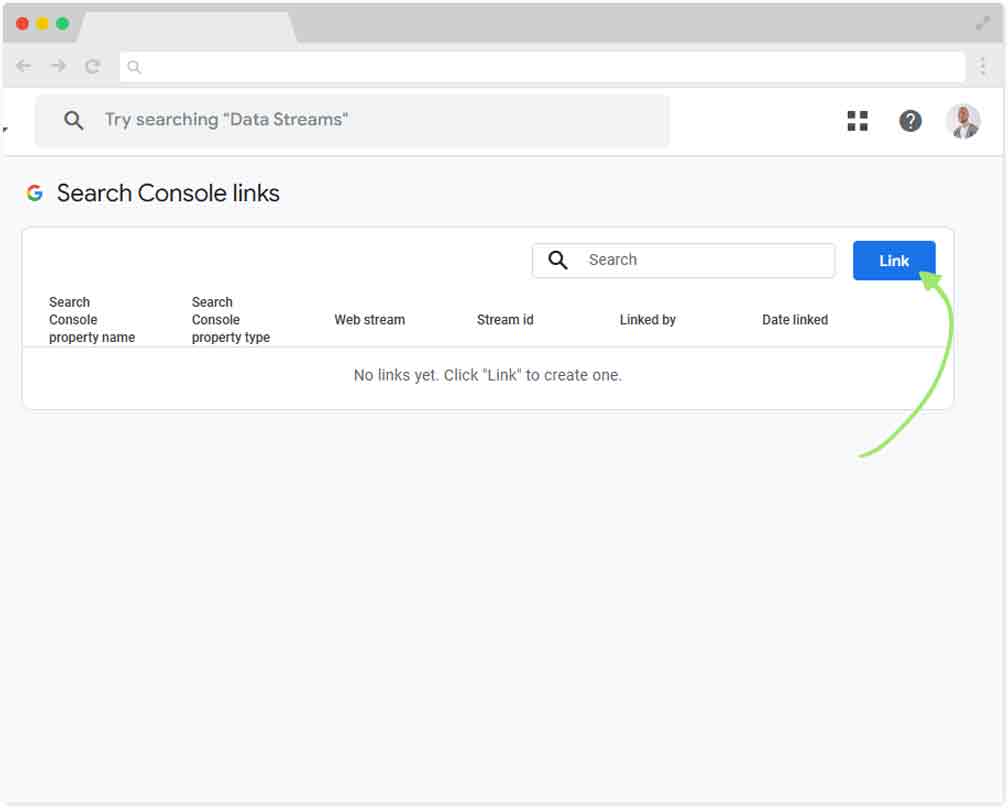The height and width of the screenshot is (808, 1008).
Task: Open the Google apps grid icon
Action: point(858,121)
